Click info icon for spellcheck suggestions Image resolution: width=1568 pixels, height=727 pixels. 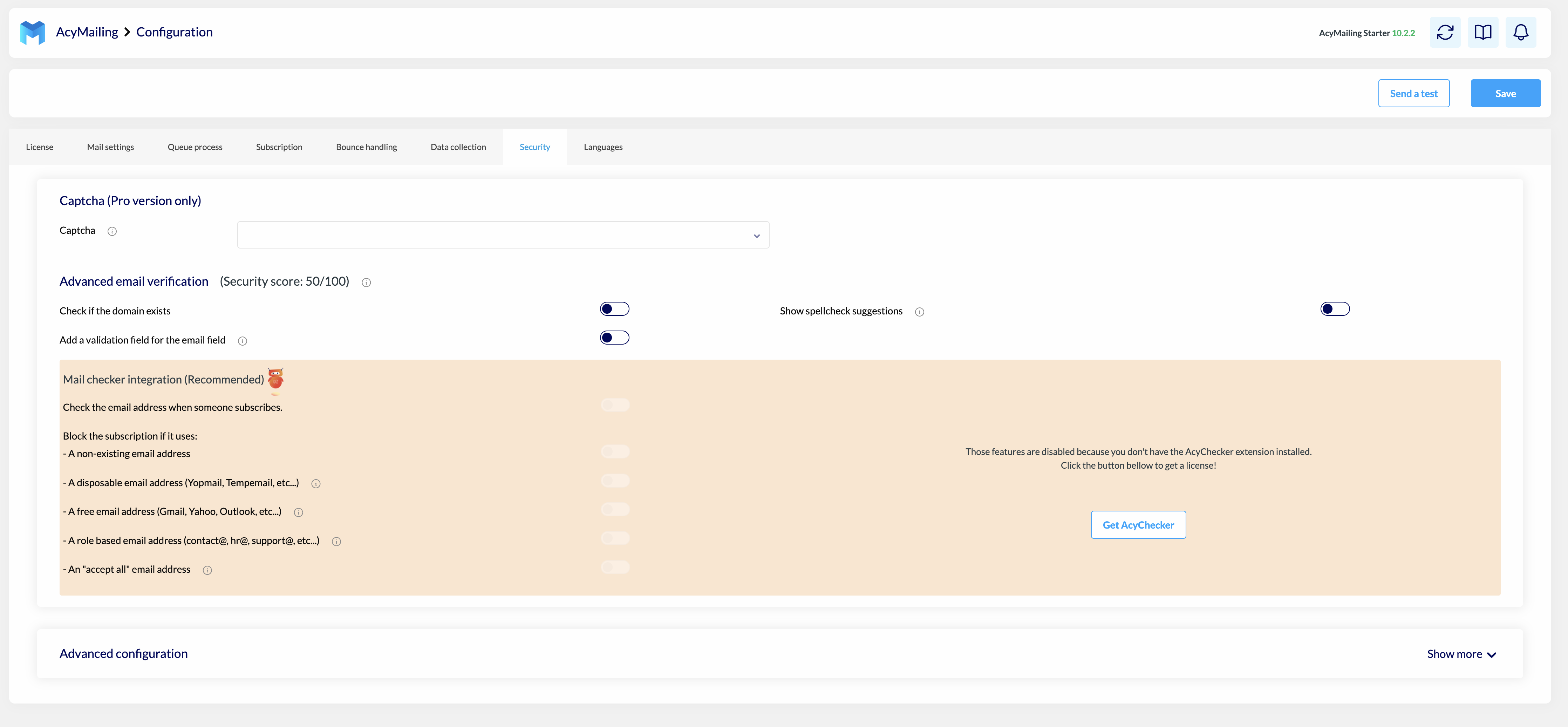tap(920, 312)
